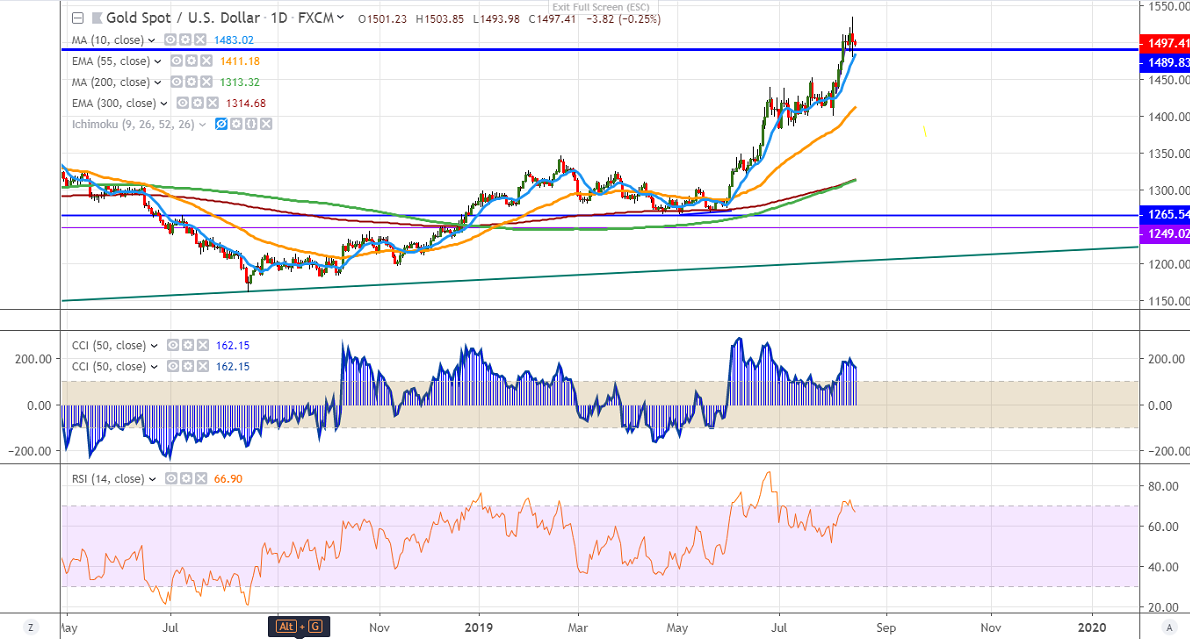Remove the EMA (55, close) indicator
This screenshot has height=639, width=1190.
tap(205, 61)
